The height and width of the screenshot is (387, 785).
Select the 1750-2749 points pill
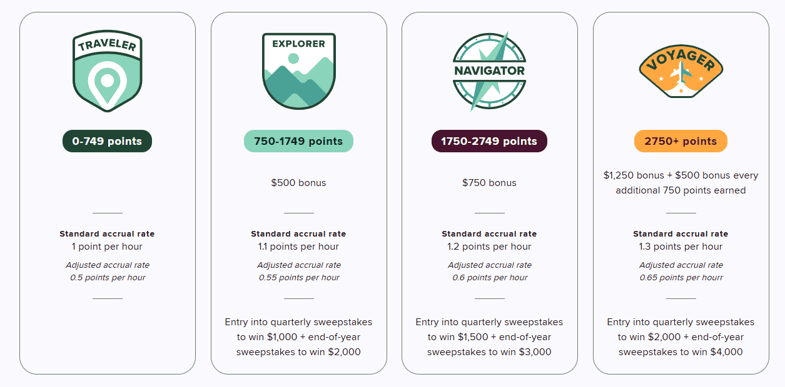point(489,141)
